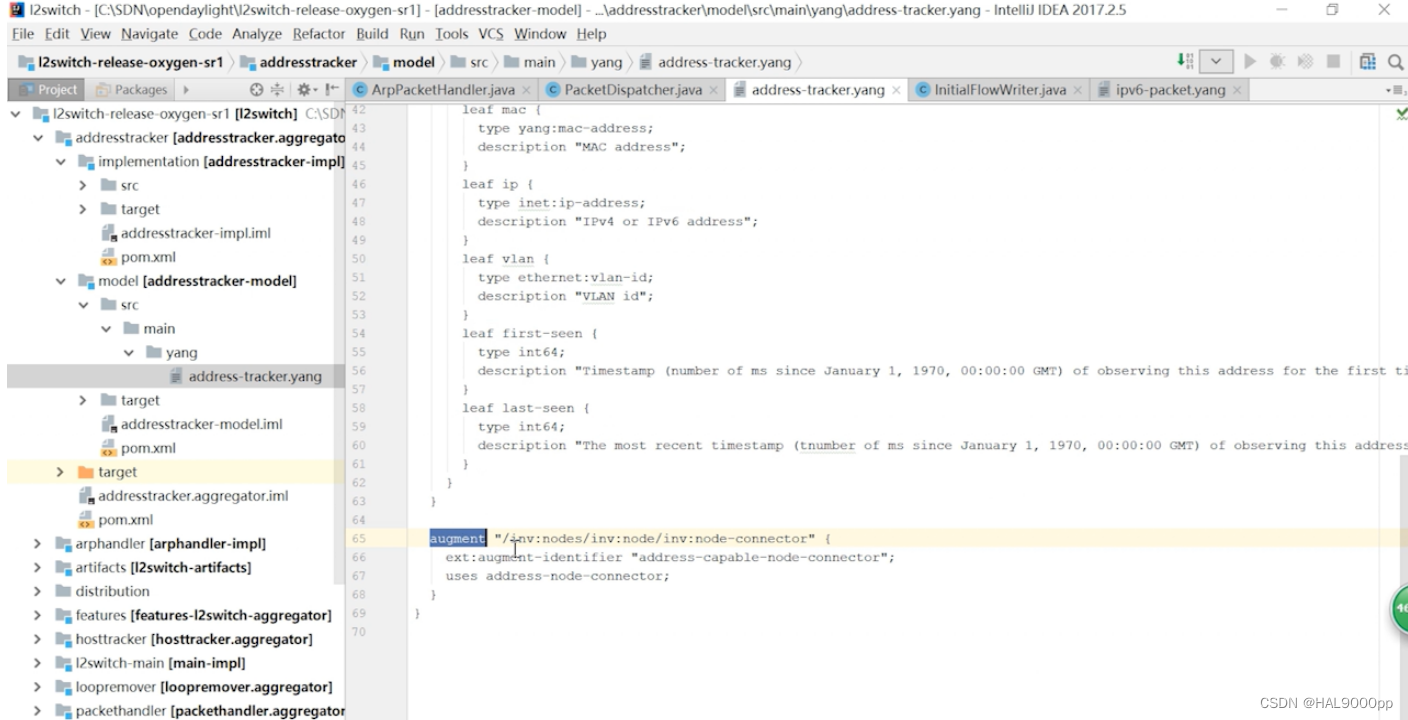Open the File menu
The image size is (1408, 720).
click(22, 33)
